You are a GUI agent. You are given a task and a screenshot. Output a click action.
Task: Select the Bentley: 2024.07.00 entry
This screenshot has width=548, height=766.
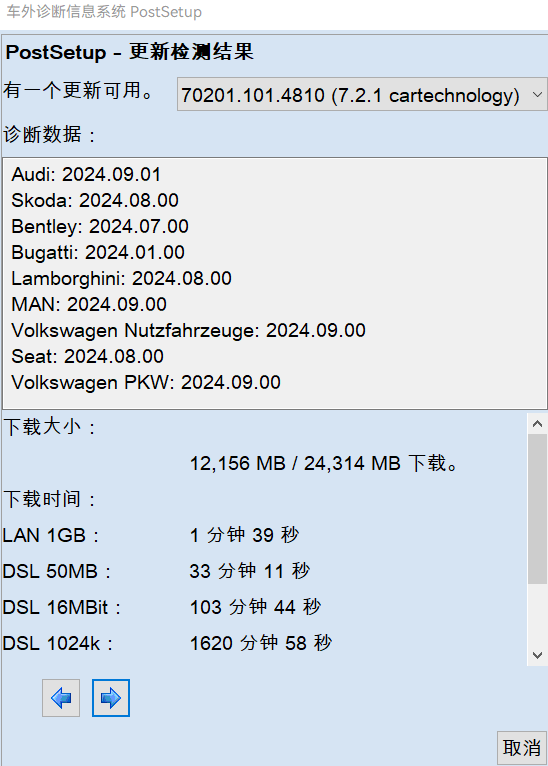100,227
